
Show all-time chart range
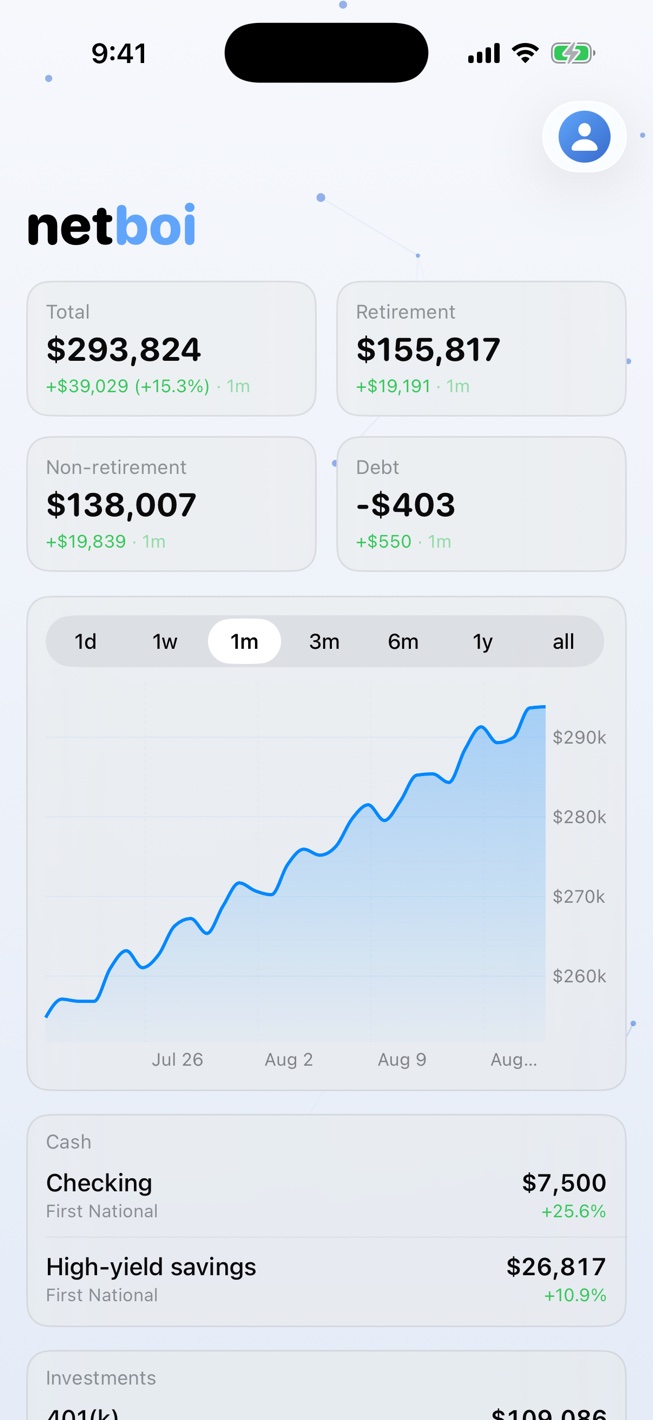pyautogui.click(x=563, y=642)
